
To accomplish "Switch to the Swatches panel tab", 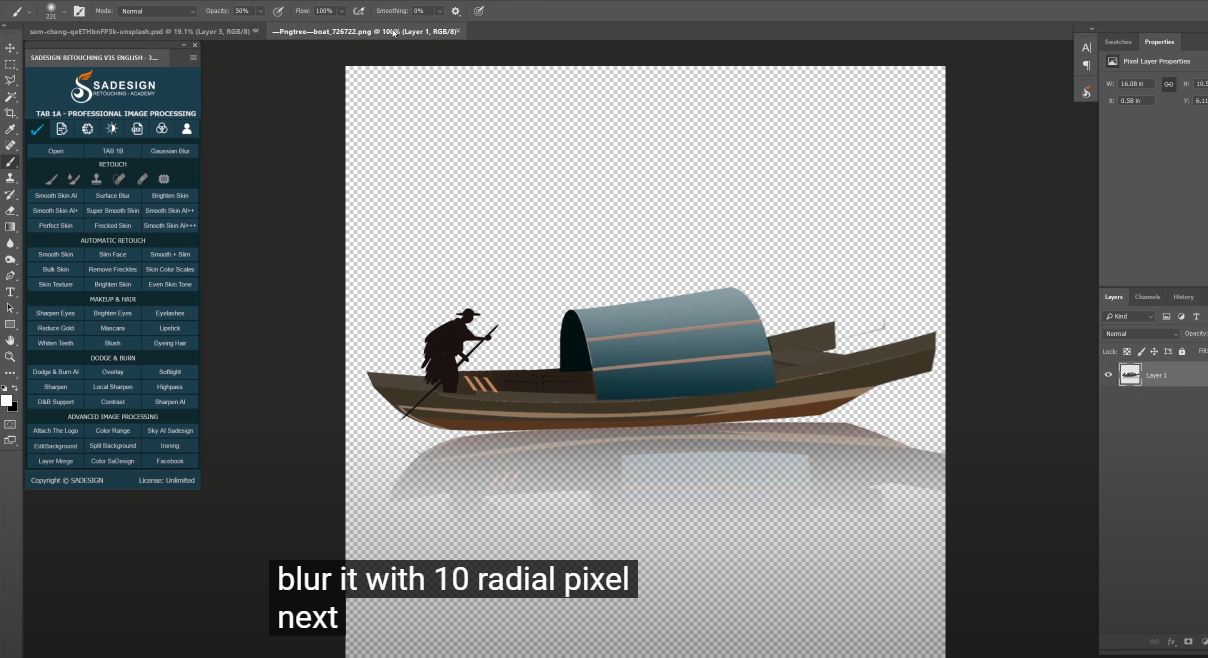I will click(1118, 42).
